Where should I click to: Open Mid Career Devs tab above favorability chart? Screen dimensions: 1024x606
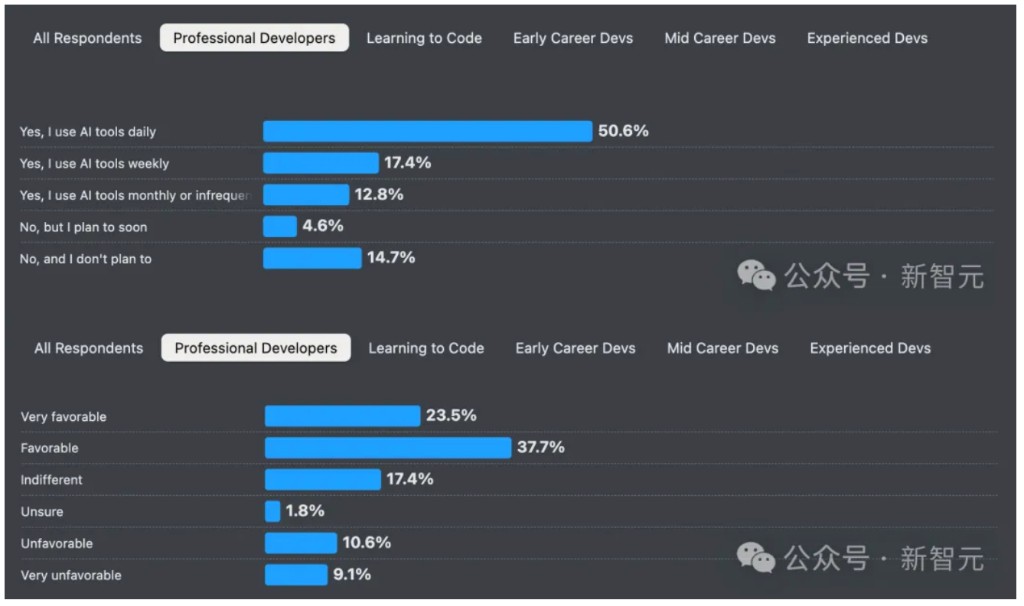722,348
